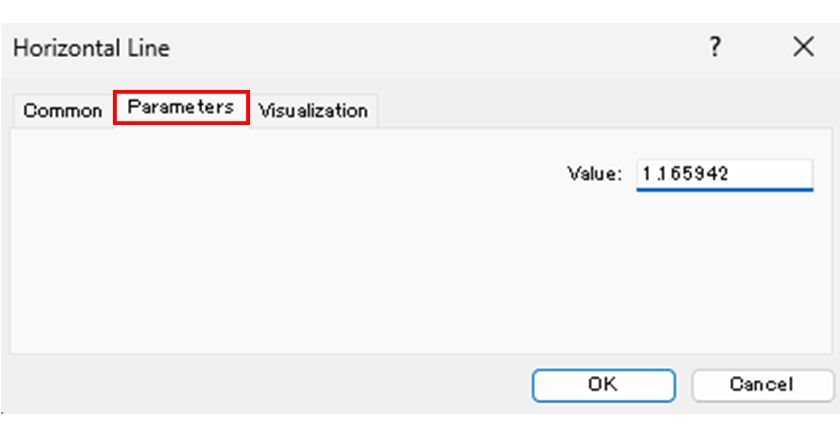Click the question mark help icon

click(715, 47)
